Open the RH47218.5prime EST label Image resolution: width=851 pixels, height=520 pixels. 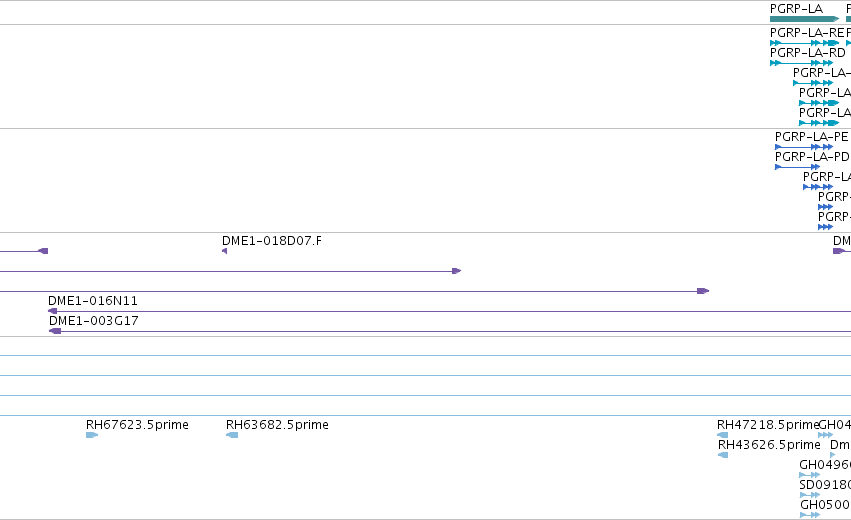(x=767, y=424)
